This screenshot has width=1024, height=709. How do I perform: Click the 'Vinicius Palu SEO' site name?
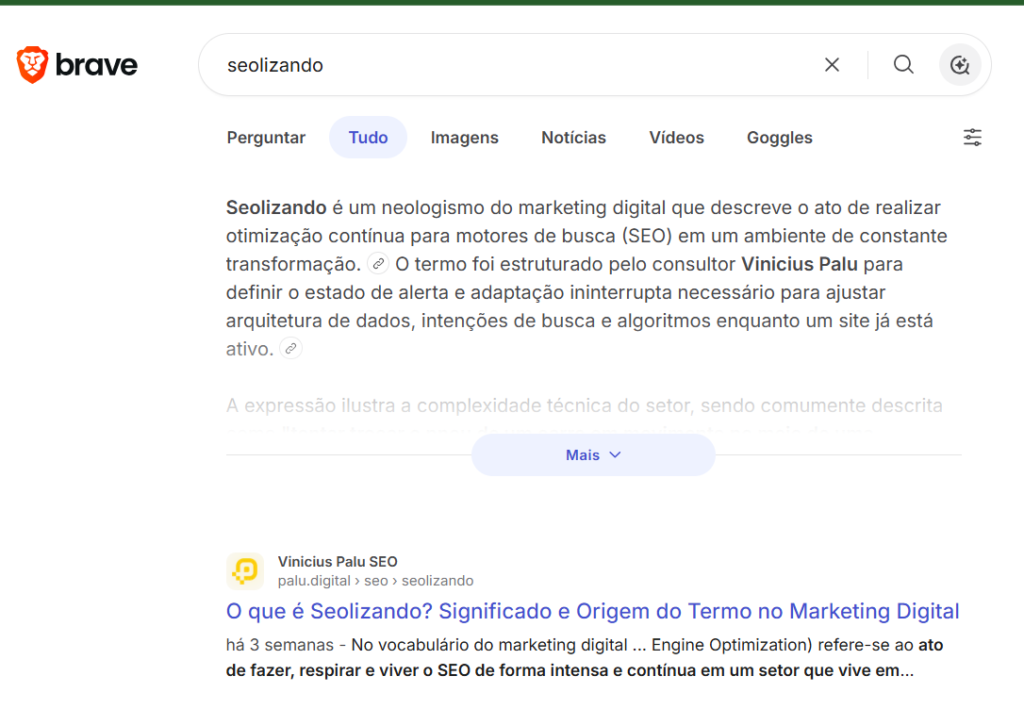(x=338, y=561)
